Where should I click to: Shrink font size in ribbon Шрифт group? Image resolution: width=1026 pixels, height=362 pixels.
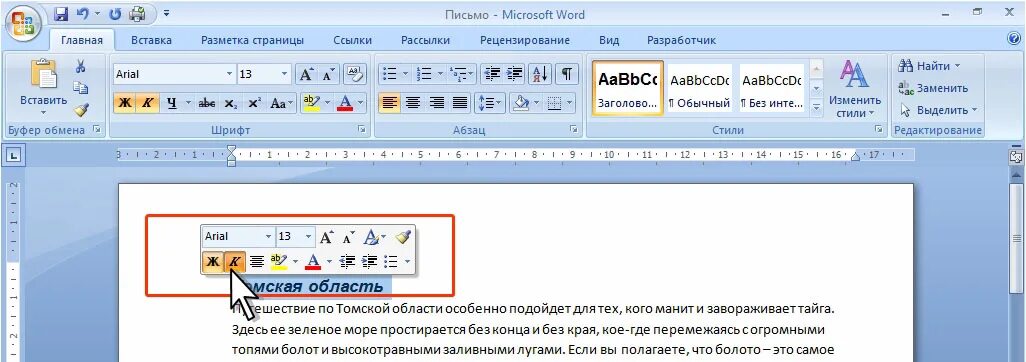327,74
